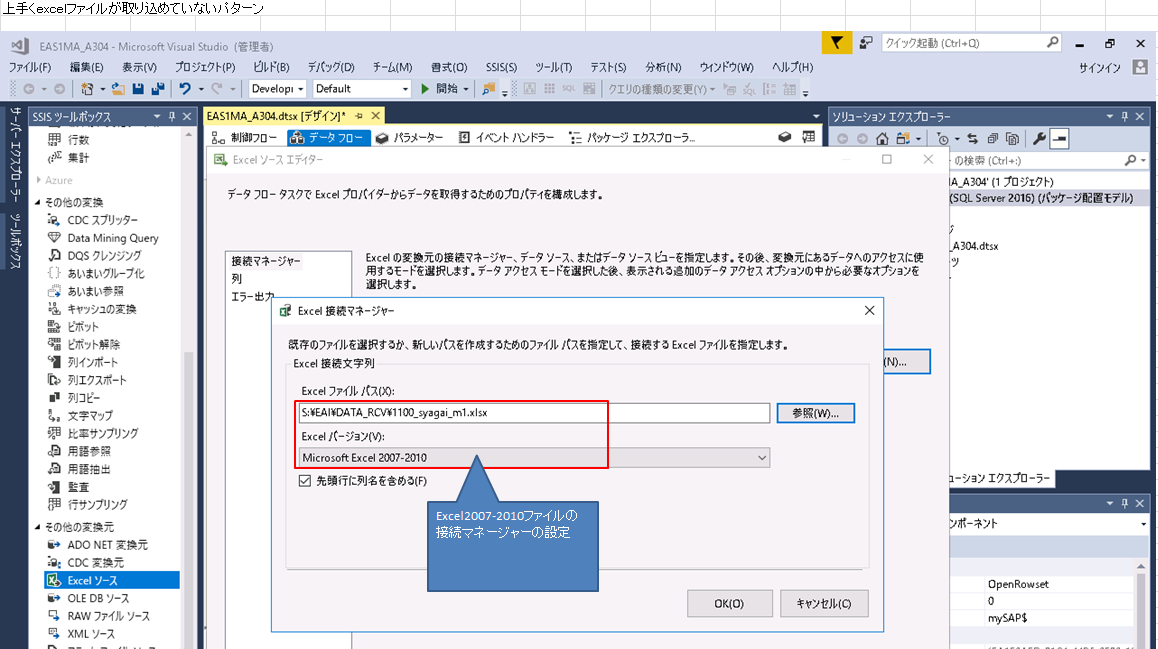Viewport: 1158px width, 649px height.
Task: Switch to パラメーター tab
Action: 410,138
